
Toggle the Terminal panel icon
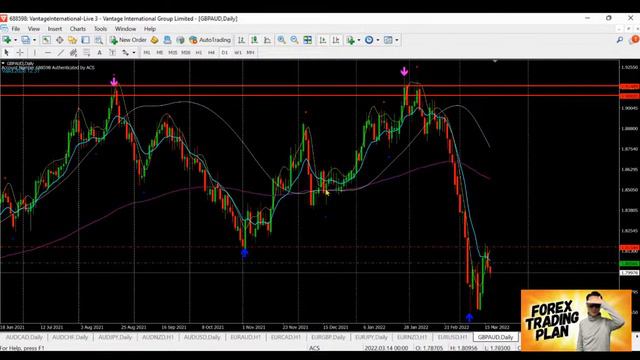pyautogui.click(x=85, y=40)
